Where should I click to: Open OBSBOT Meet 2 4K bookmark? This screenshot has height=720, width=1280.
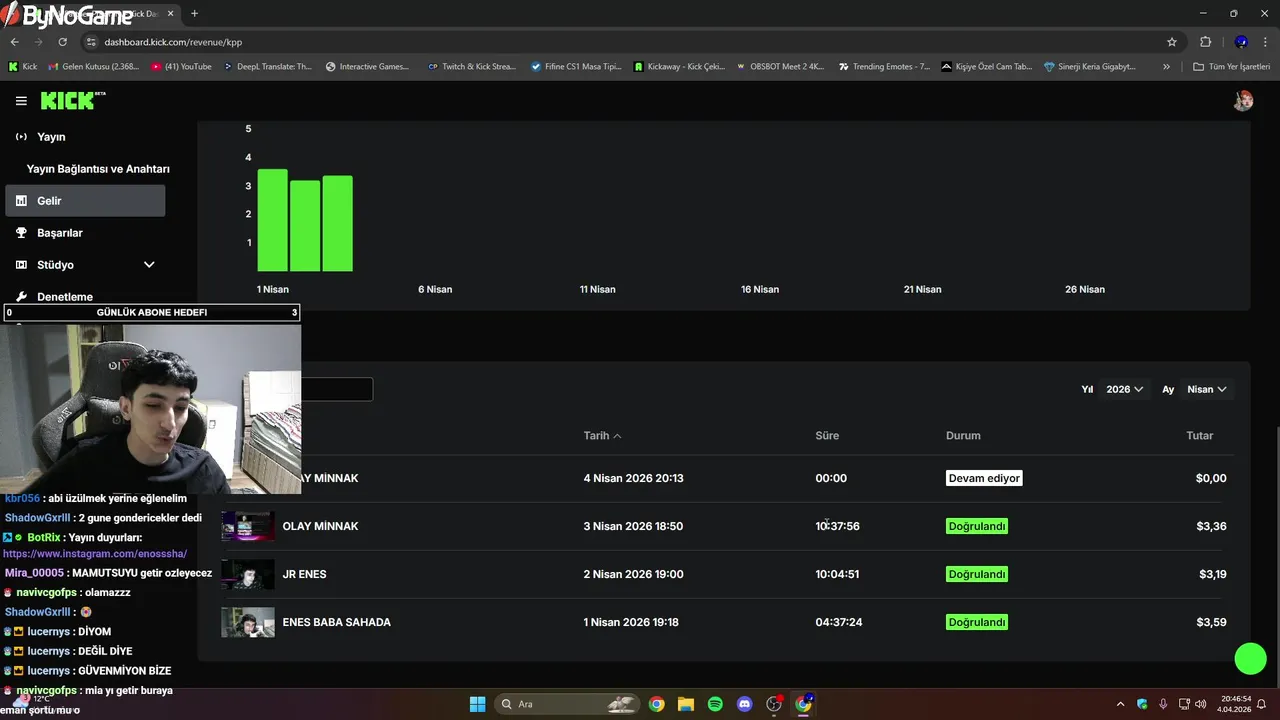780,67
